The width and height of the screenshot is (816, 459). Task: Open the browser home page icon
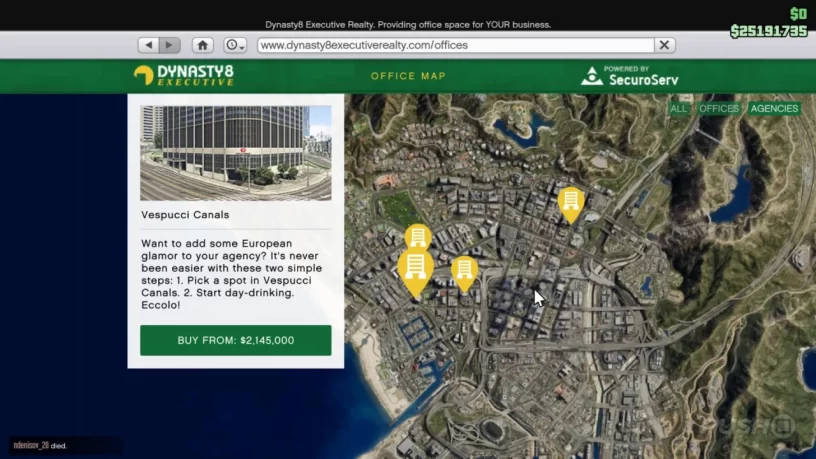tap(203, 45)
